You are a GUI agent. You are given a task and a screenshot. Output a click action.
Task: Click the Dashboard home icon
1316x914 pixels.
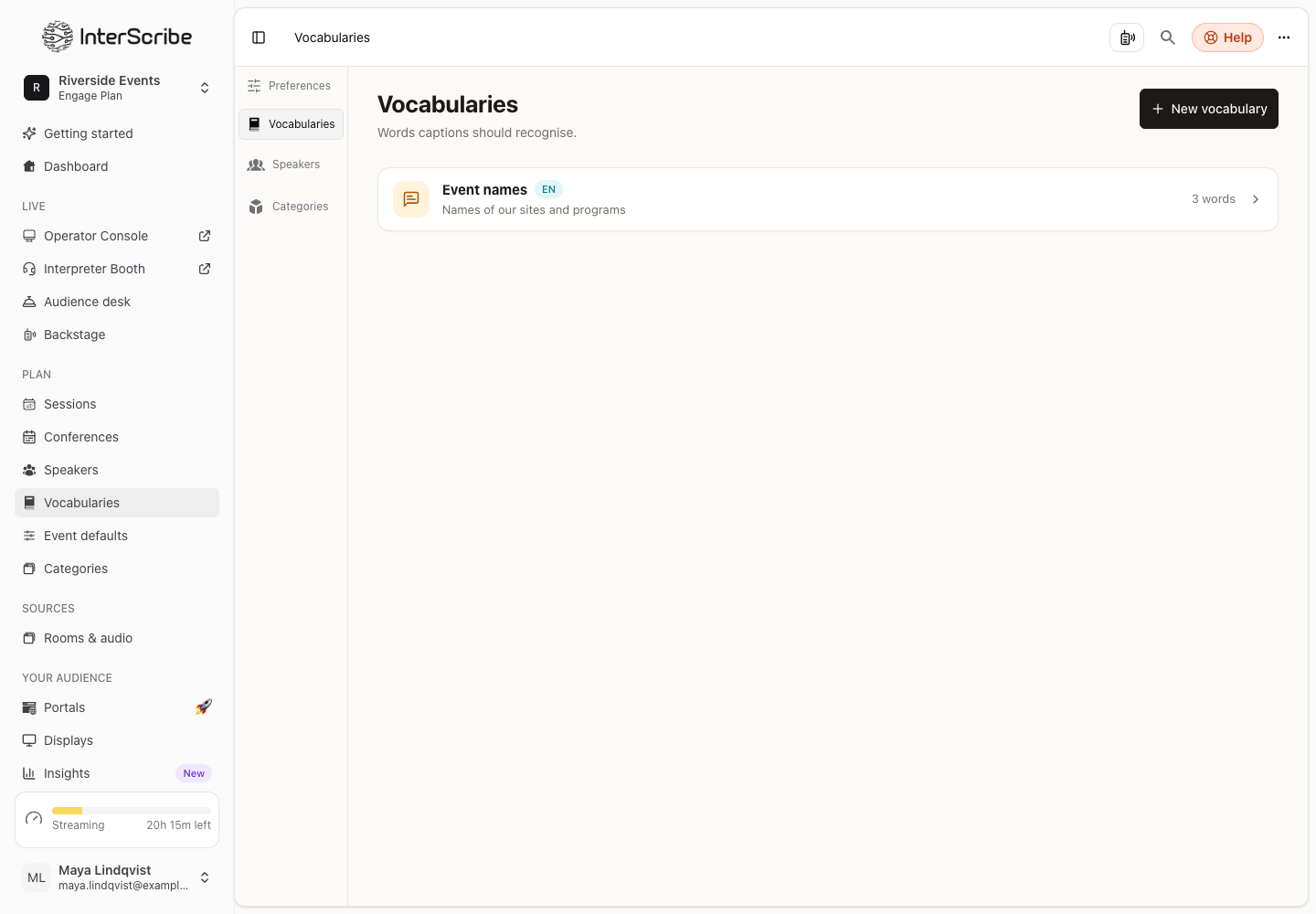29,166
